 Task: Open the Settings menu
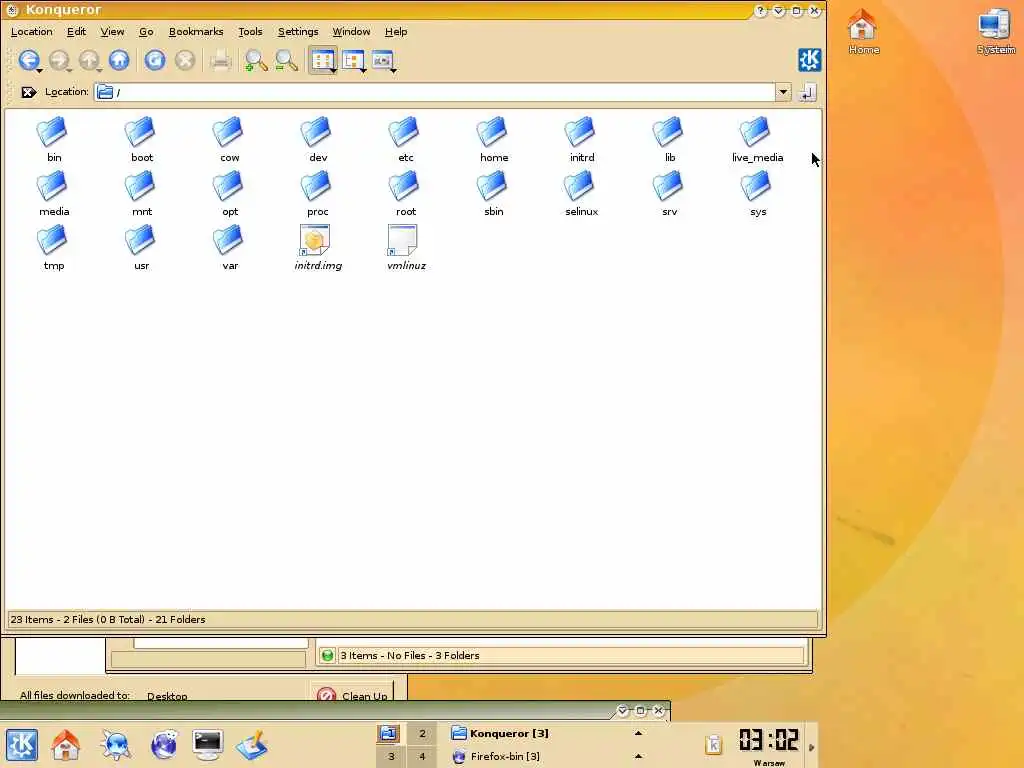tap(298, 31)
